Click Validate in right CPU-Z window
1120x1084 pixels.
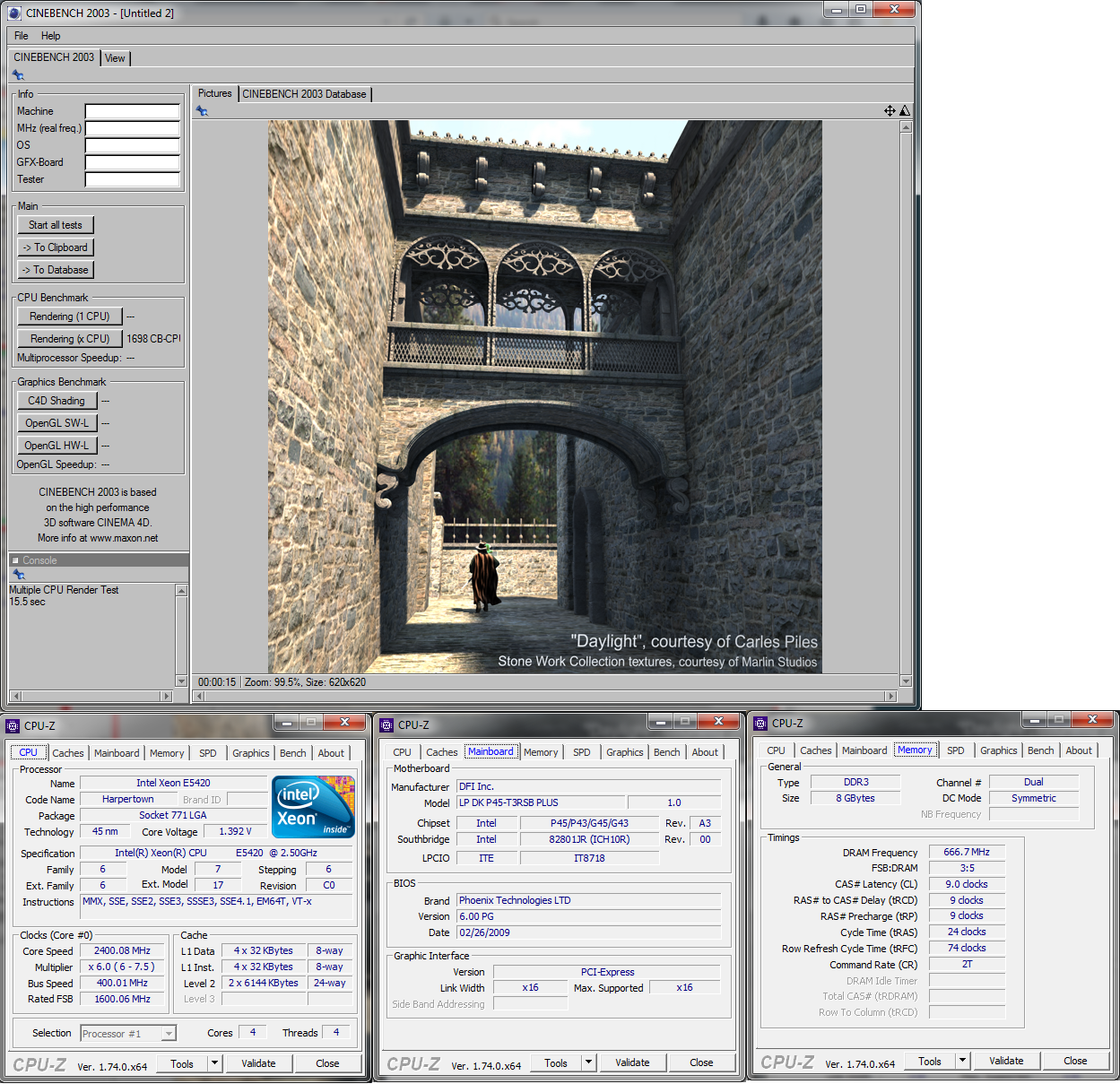click(1006, 1061)
